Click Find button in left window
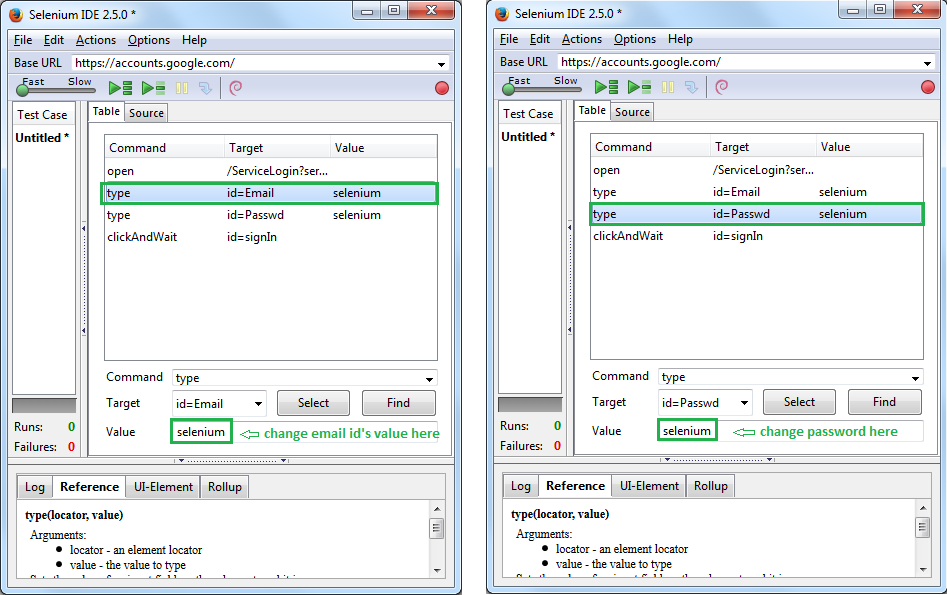Screen dimensions: 947x595 point(399,403)
